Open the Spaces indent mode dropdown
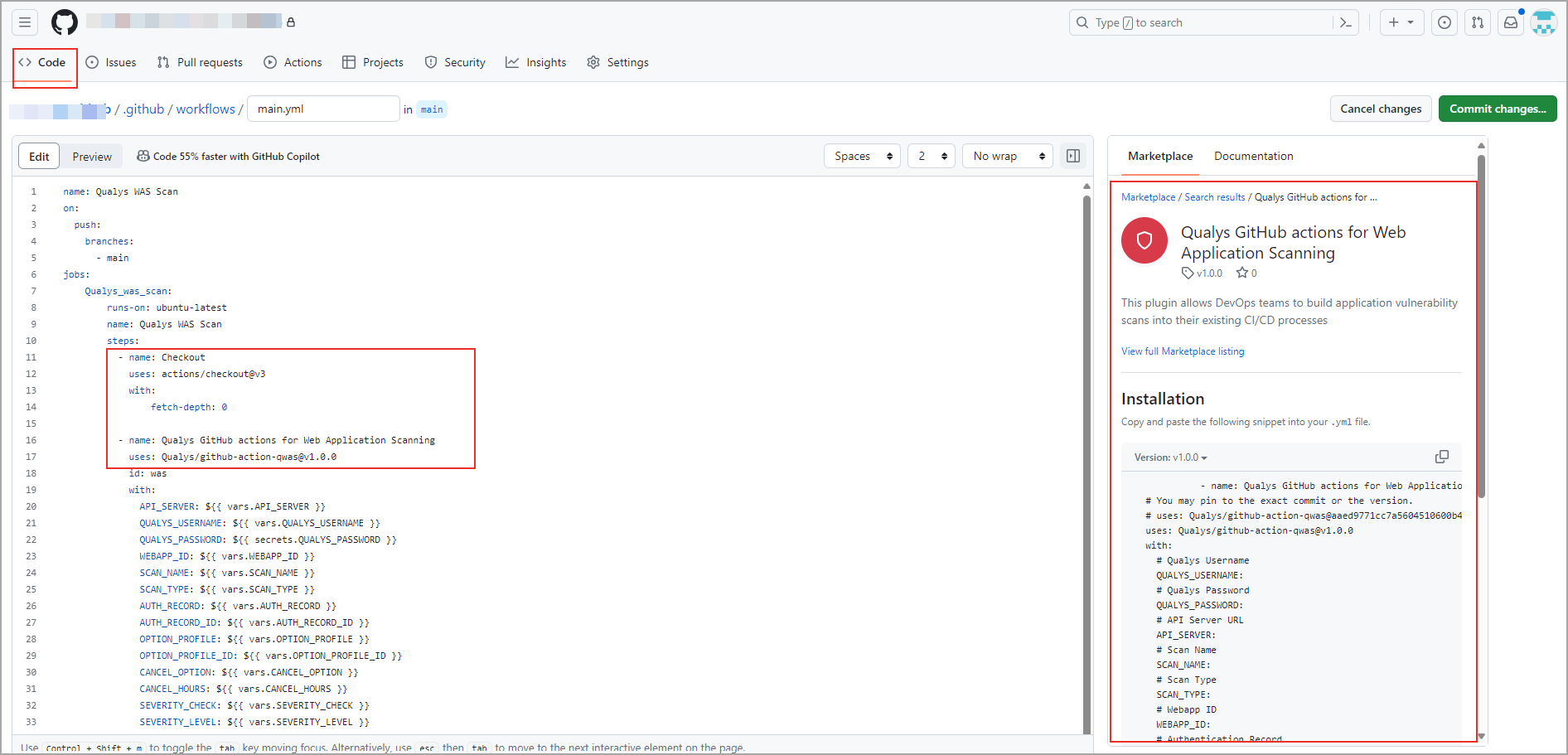This screenshot has width=1568, height=755. tap(862, 156)
